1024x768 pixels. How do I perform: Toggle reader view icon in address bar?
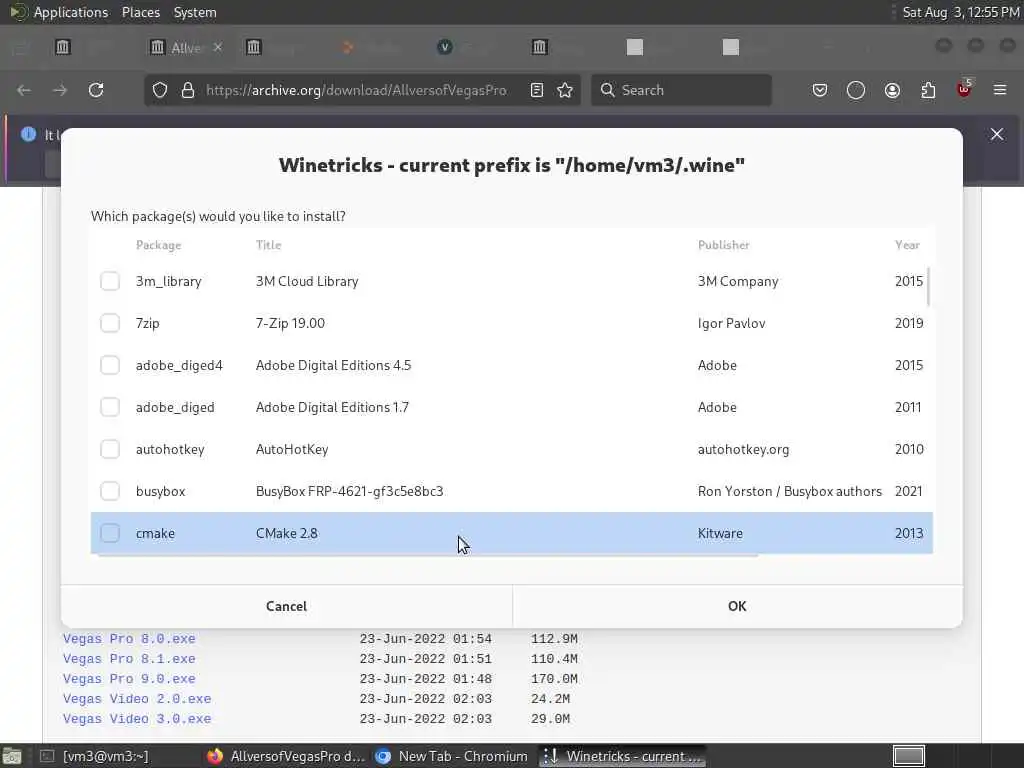(537, 90)
